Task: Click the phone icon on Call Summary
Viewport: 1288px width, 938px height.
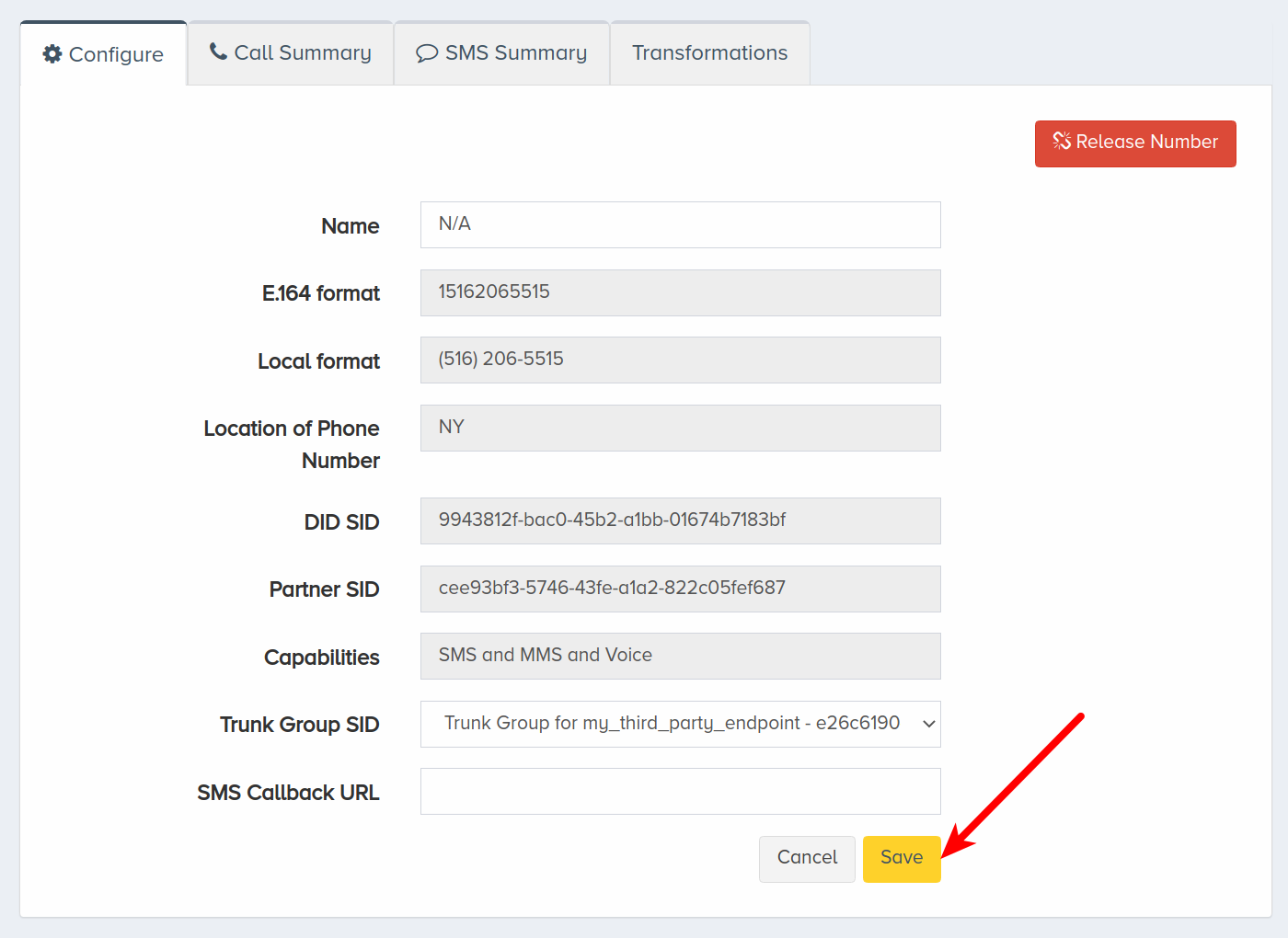Action: [x=218, y=51]
